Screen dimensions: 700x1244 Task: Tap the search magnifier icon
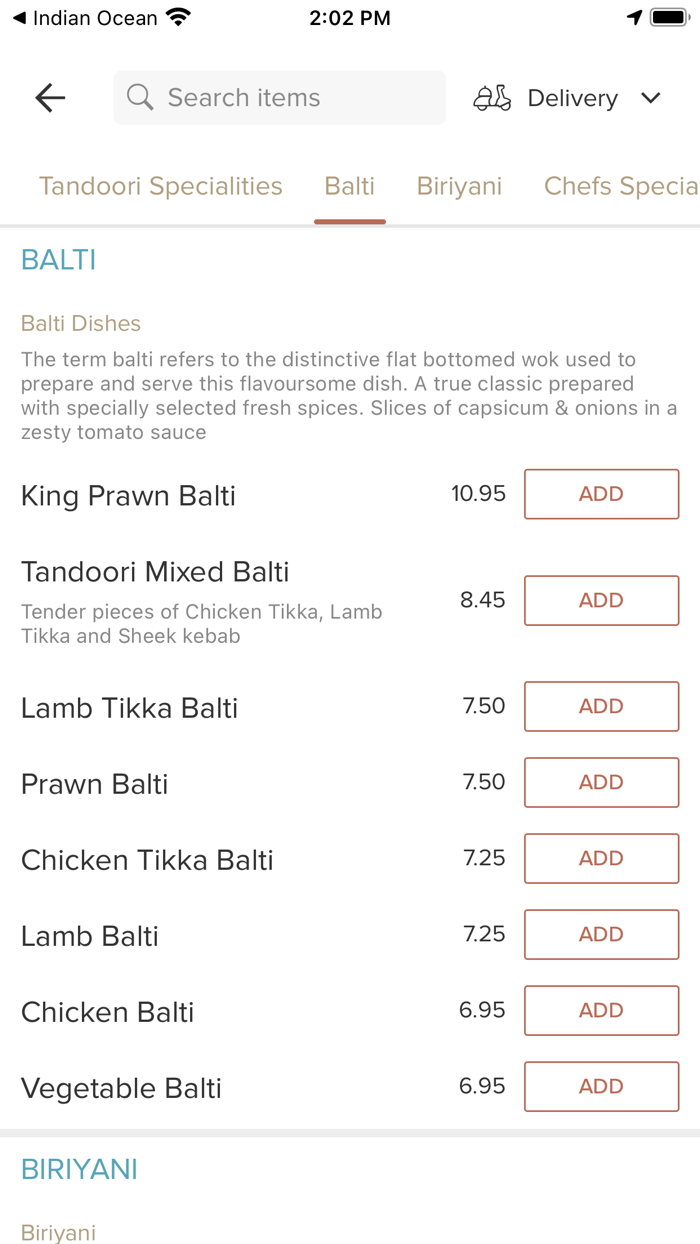141,97
